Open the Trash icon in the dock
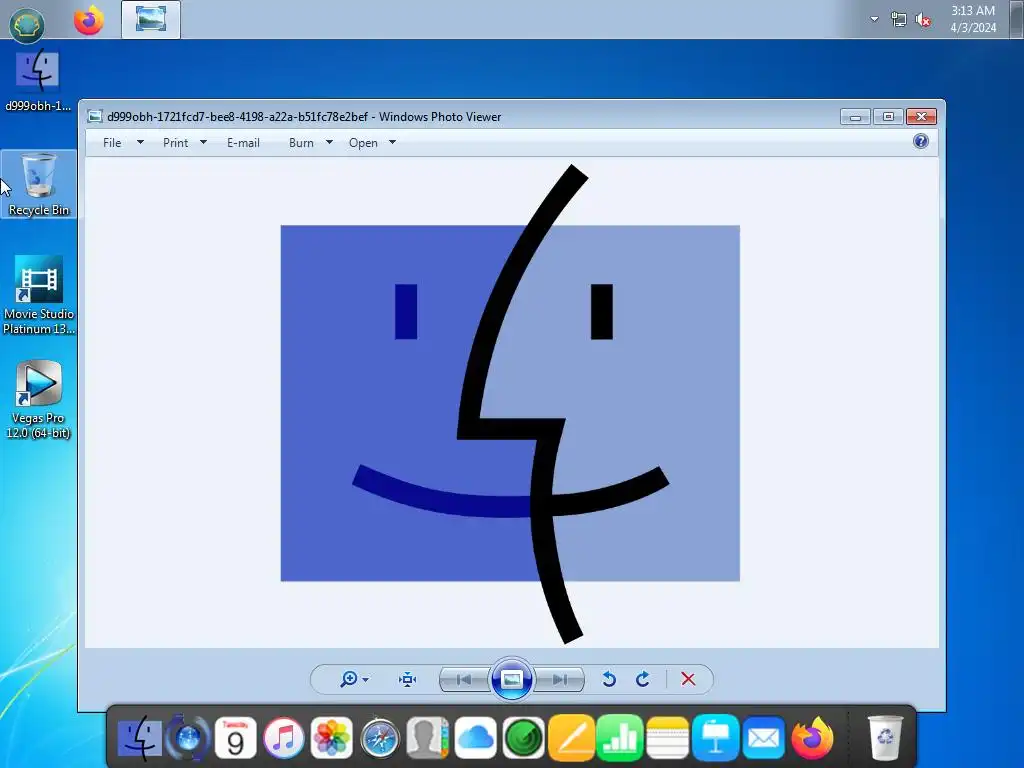The width and height of the screenshot is (1024, 768). 885,738
